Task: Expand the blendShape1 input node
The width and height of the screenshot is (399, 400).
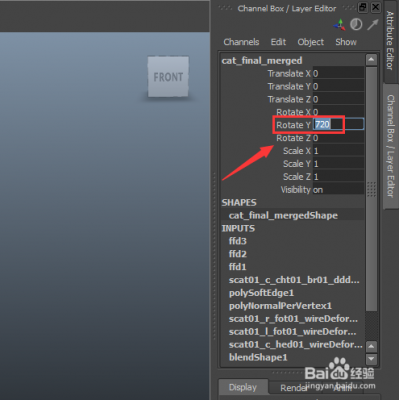Action: pyautogui.click(x=258, y=357)
